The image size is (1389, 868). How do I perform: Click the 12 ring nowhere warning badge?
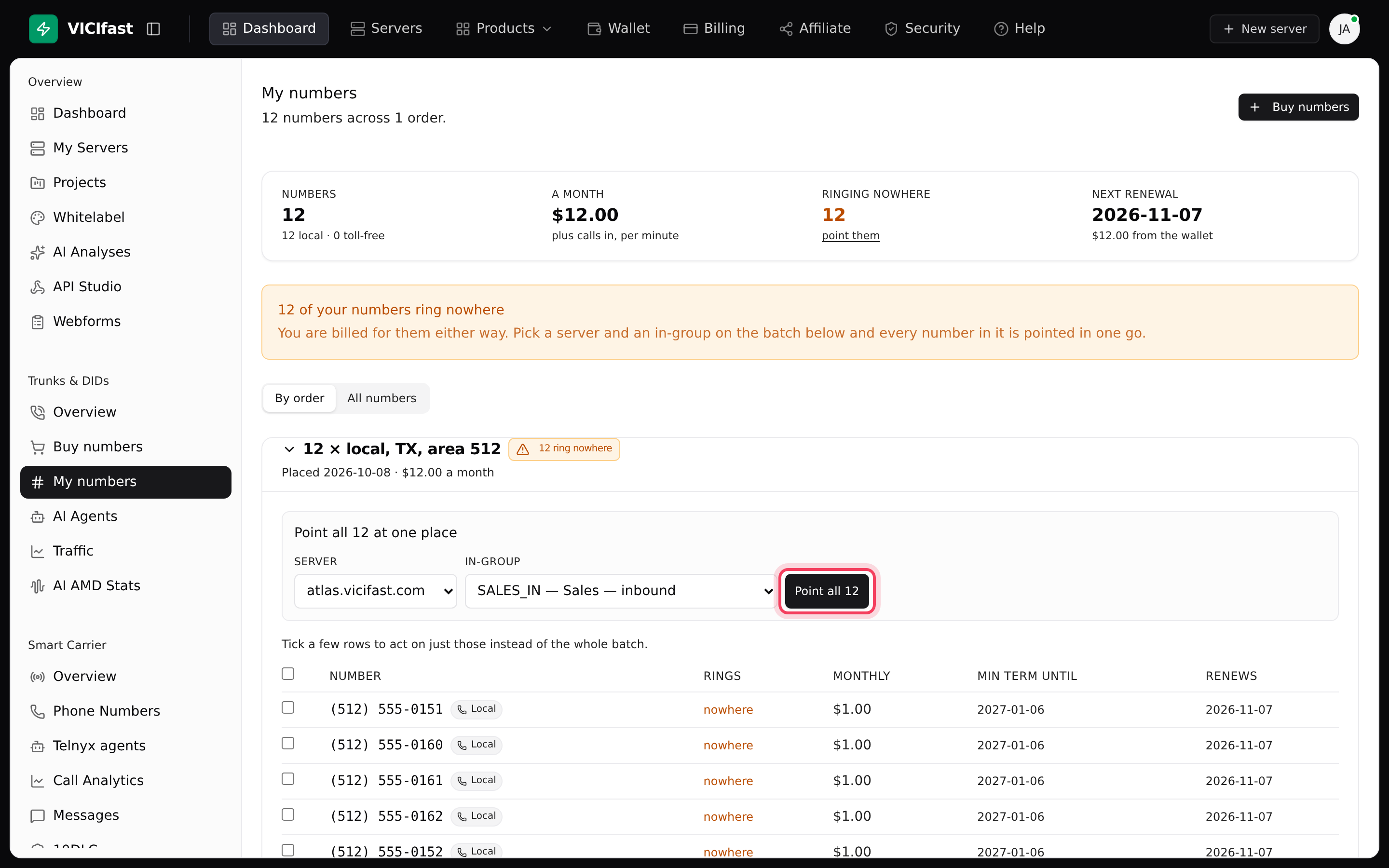coord(564,449)
